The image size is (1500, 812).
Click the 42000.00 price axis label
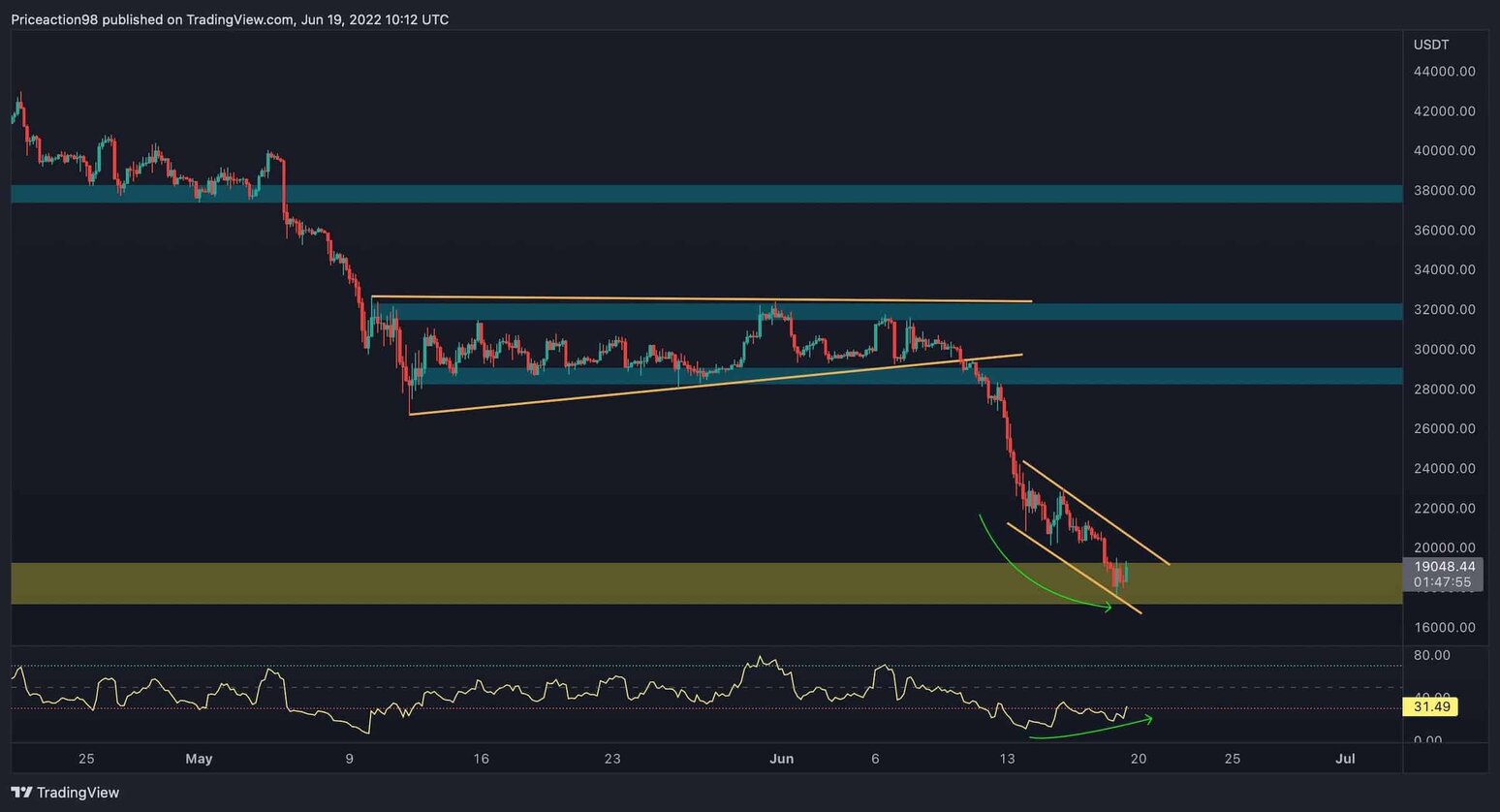pyautogui.click(x=1445, y=111)
